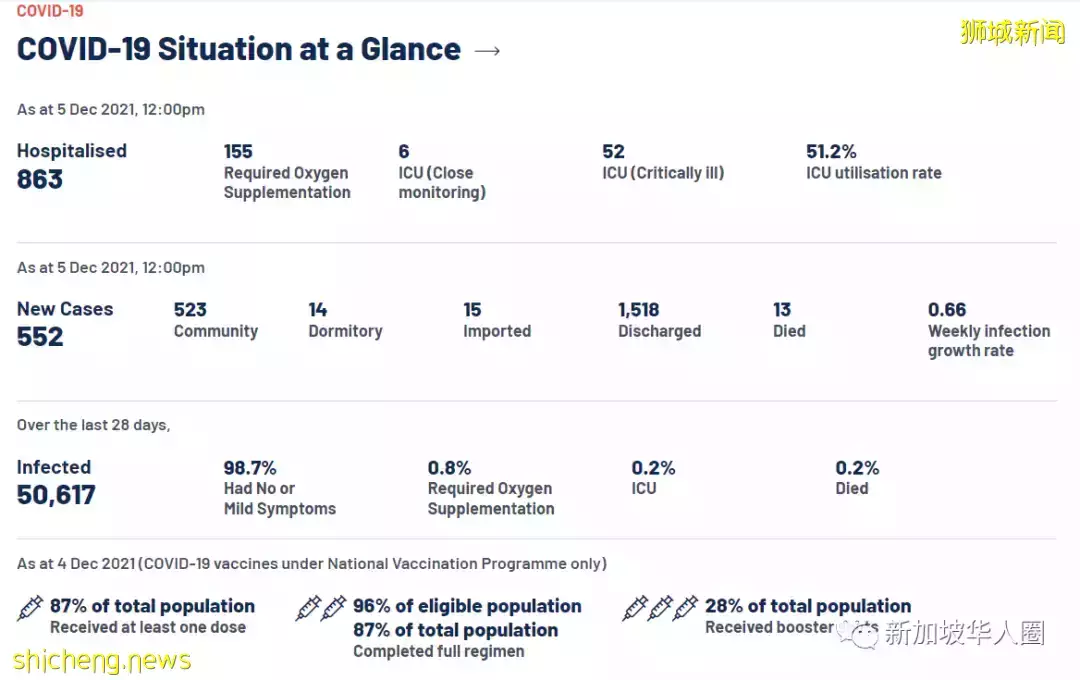
Task: Click the arrow beside Situation at a Glance
Action: click(x=487, y=50)
